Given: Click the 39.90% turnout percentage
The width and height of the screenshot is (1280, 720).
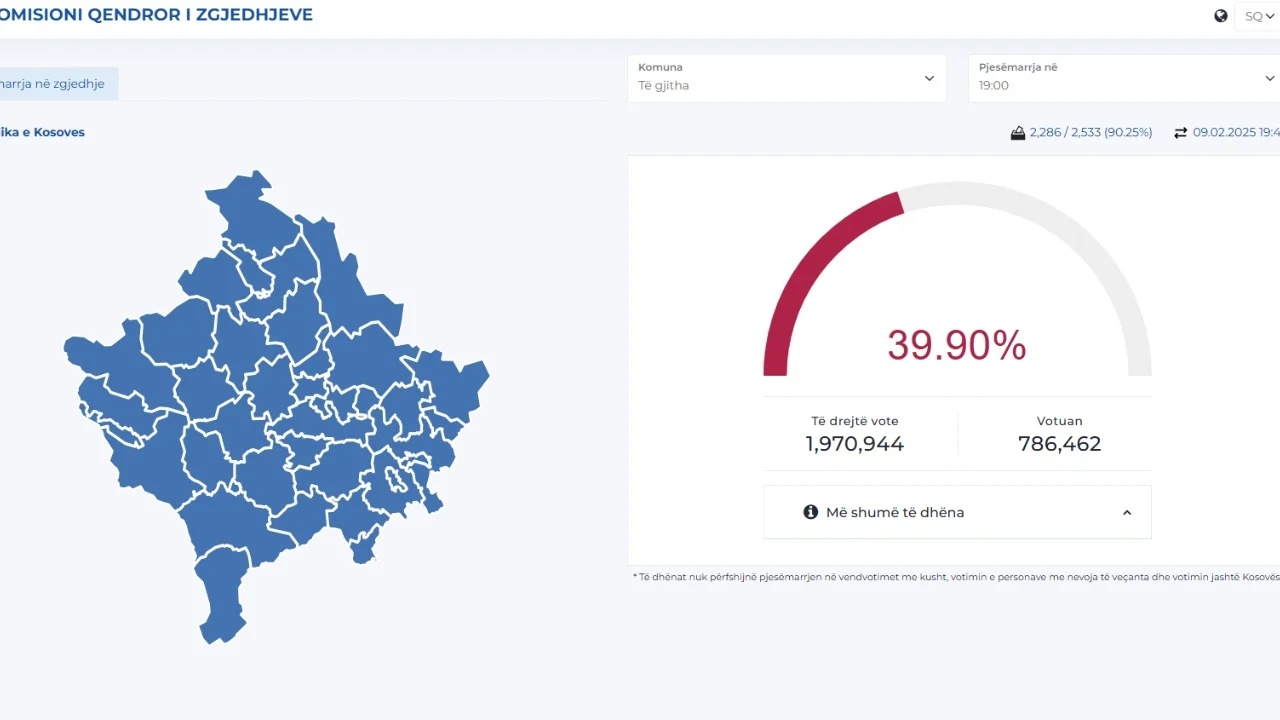Looking at the screenshot, I should (956, 345).
